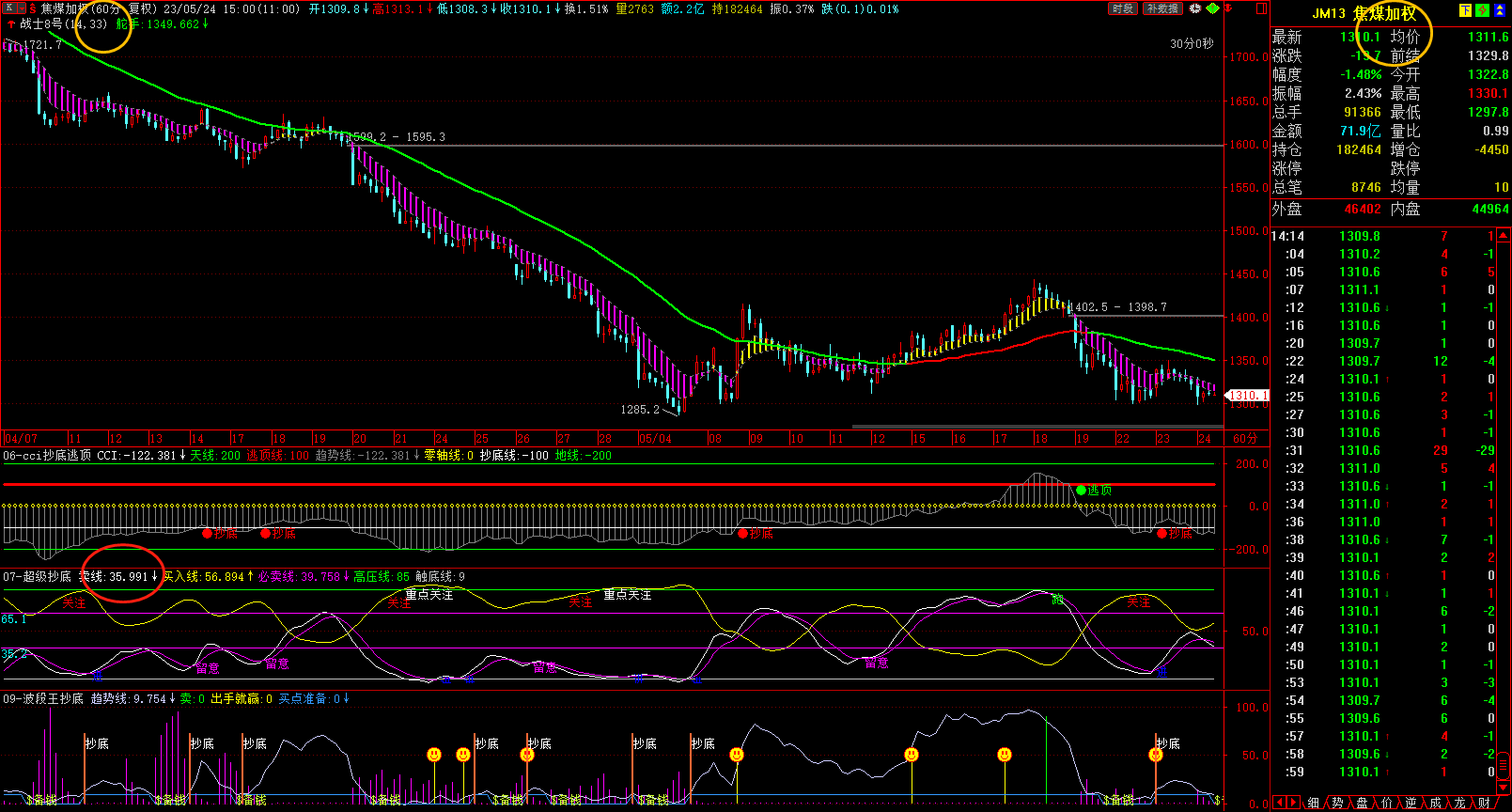Image resolution: width=1512 pixels, height=812 pixels.
Task: Click the 时段 button
Action: [1122, 8]
